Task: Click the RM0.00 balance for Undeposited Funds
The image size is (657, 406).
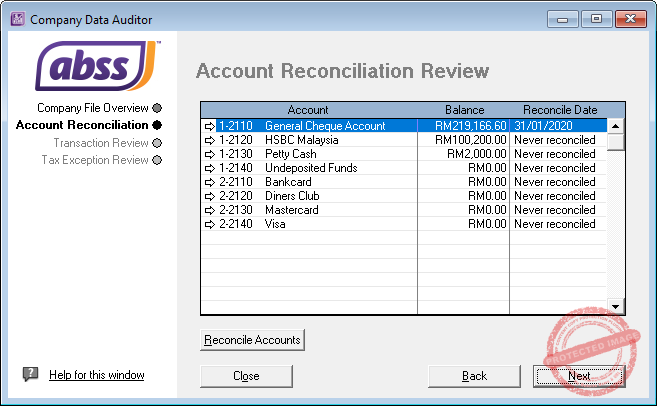Action: tap(487, 168)
